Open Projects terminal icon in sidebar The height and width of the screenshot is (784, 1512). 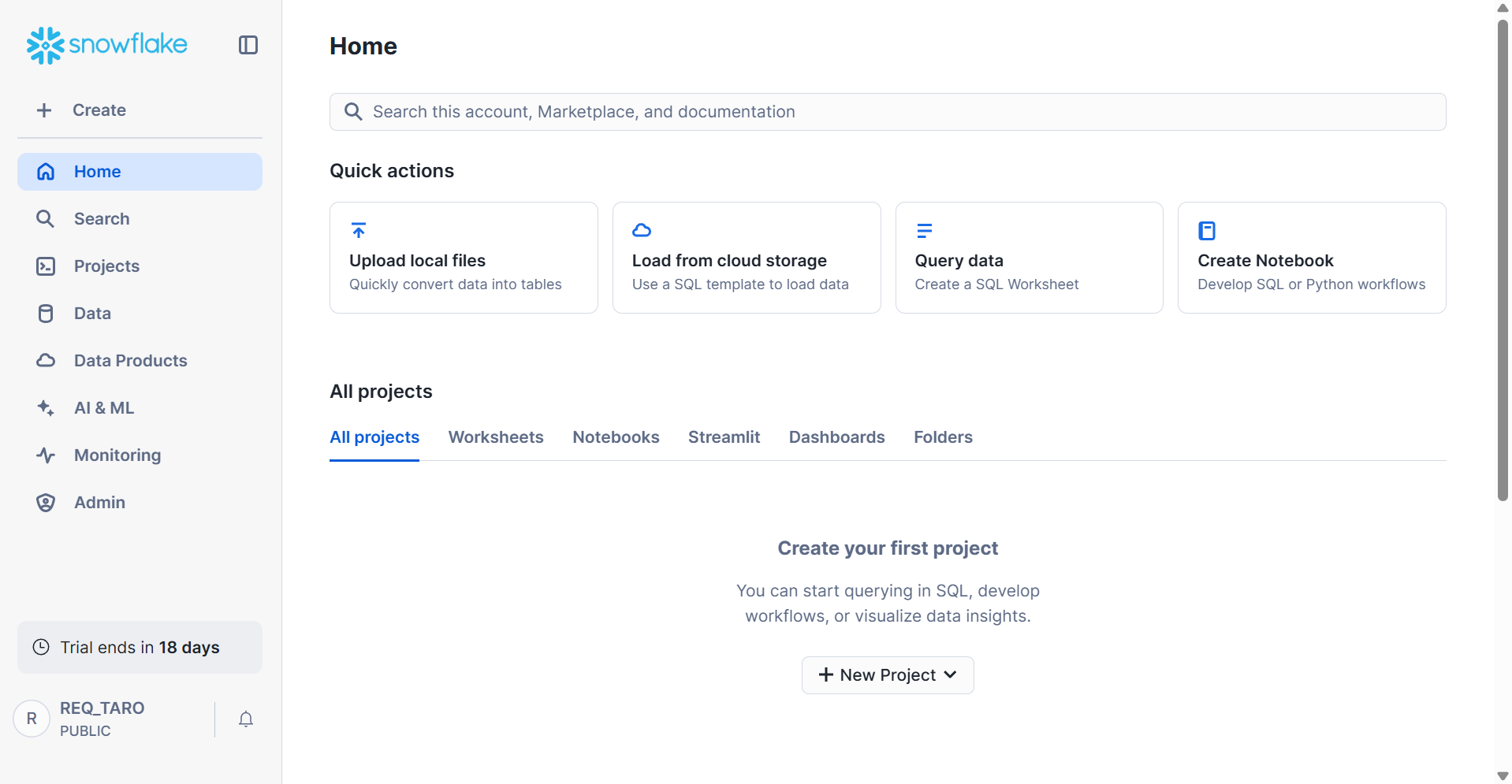pyautogui.click(x=46, y=266)
